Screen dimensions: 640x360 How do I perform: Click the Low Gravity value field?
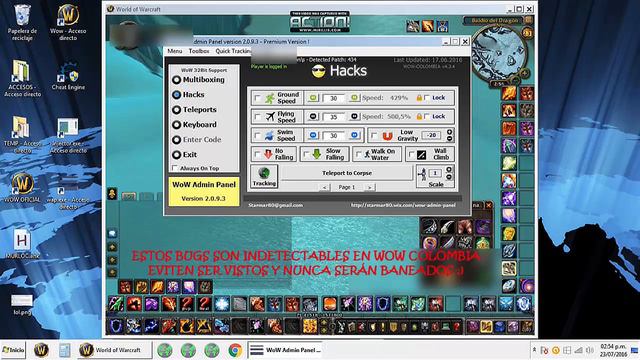coord(432,135)
